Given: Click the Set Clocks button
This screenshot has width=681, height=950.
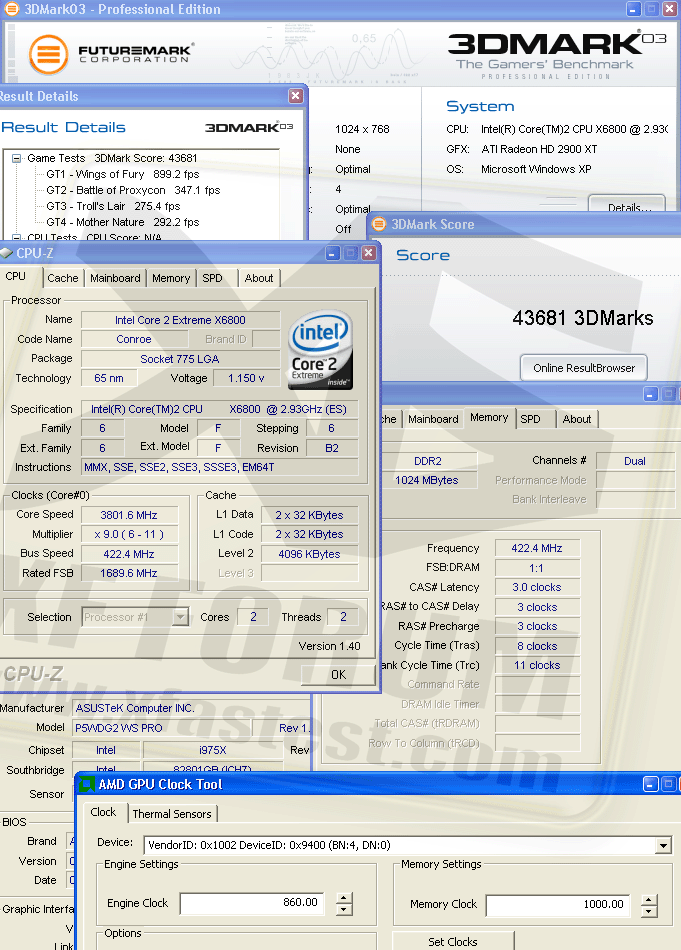Looking at the screenshot, I should point(453,942).
